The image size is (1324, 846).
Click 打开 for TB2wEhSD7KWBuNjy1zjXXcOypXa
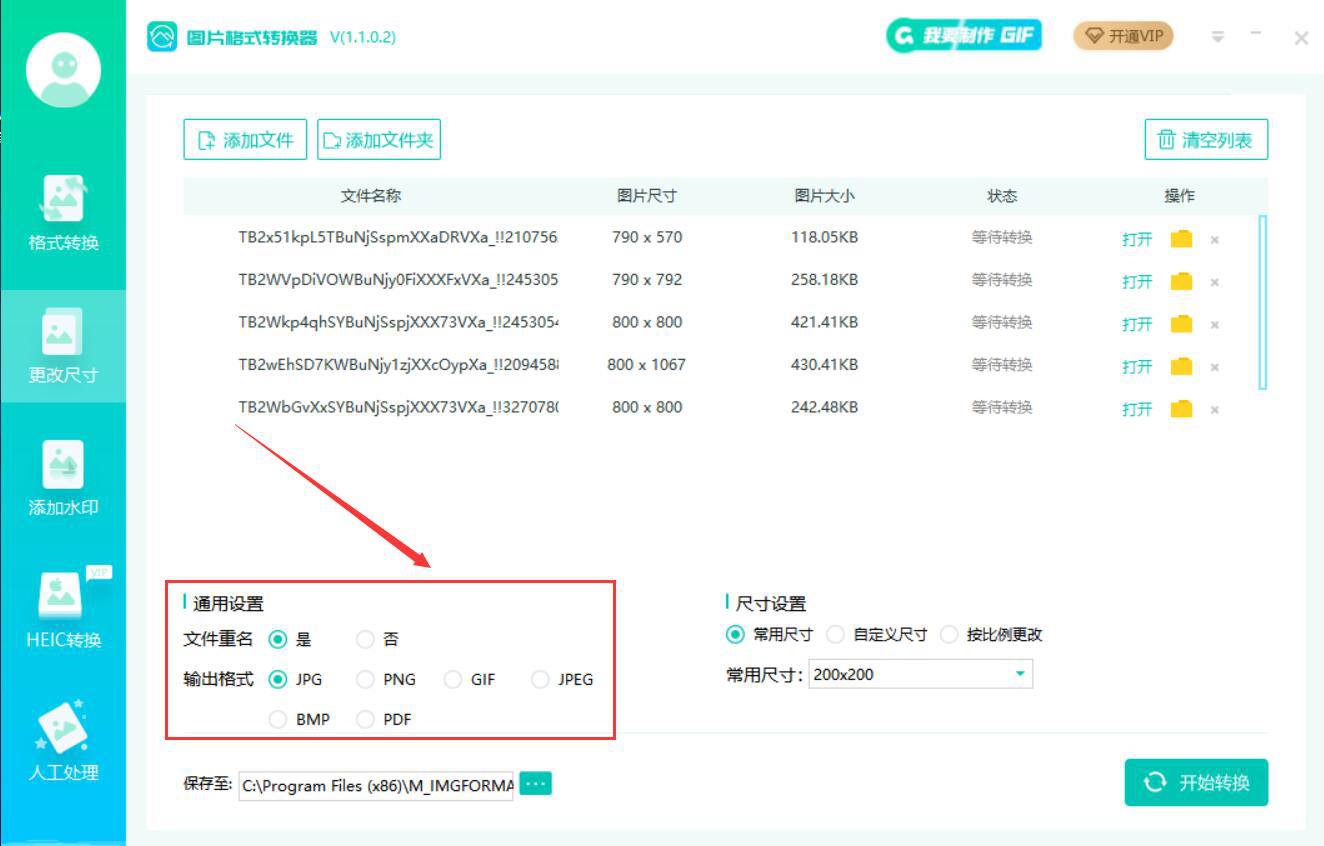(1137, 367)
